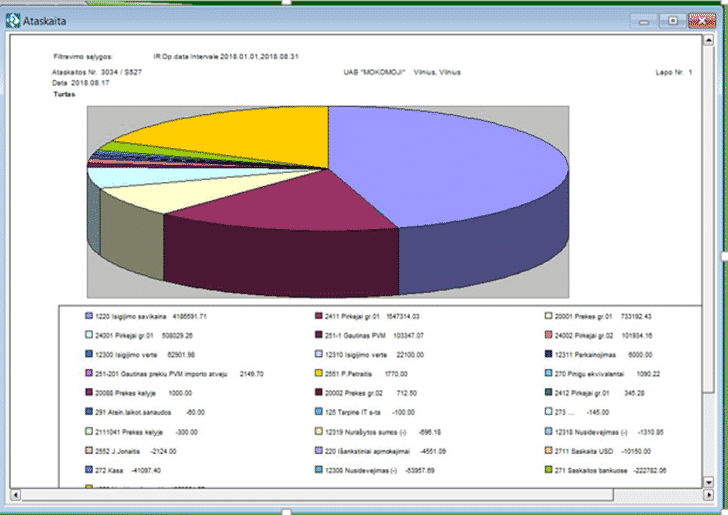
Task: Click the 1220 Isigijimo savikaina legend swatch
Action: tap(90, 315)
